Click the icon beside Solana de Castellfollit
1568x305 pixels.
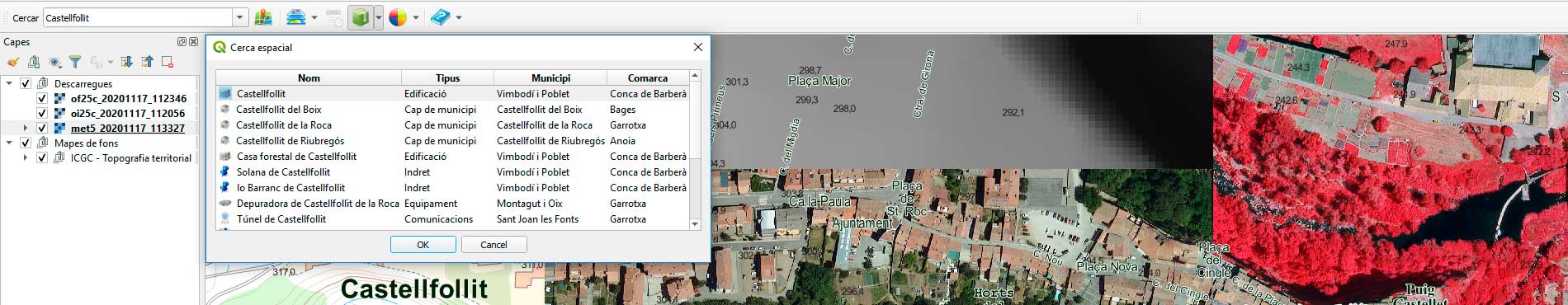225,172
